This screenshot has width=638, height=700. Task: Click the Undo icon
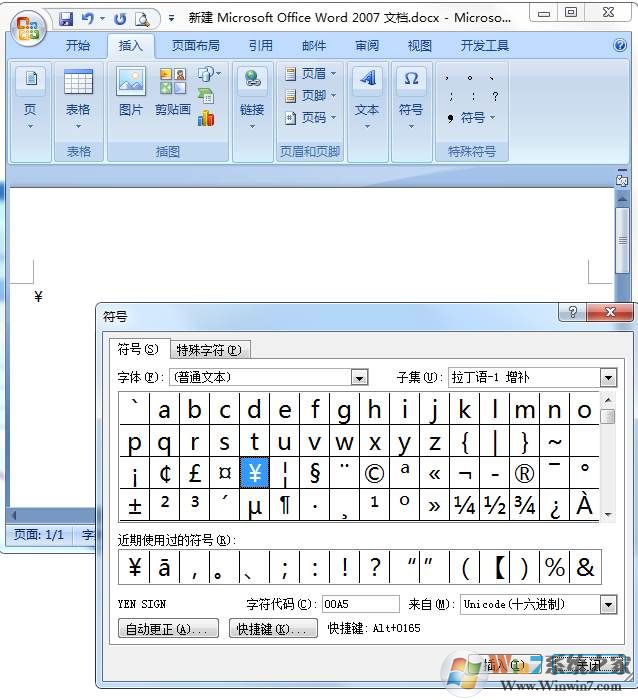pos(88,18)
